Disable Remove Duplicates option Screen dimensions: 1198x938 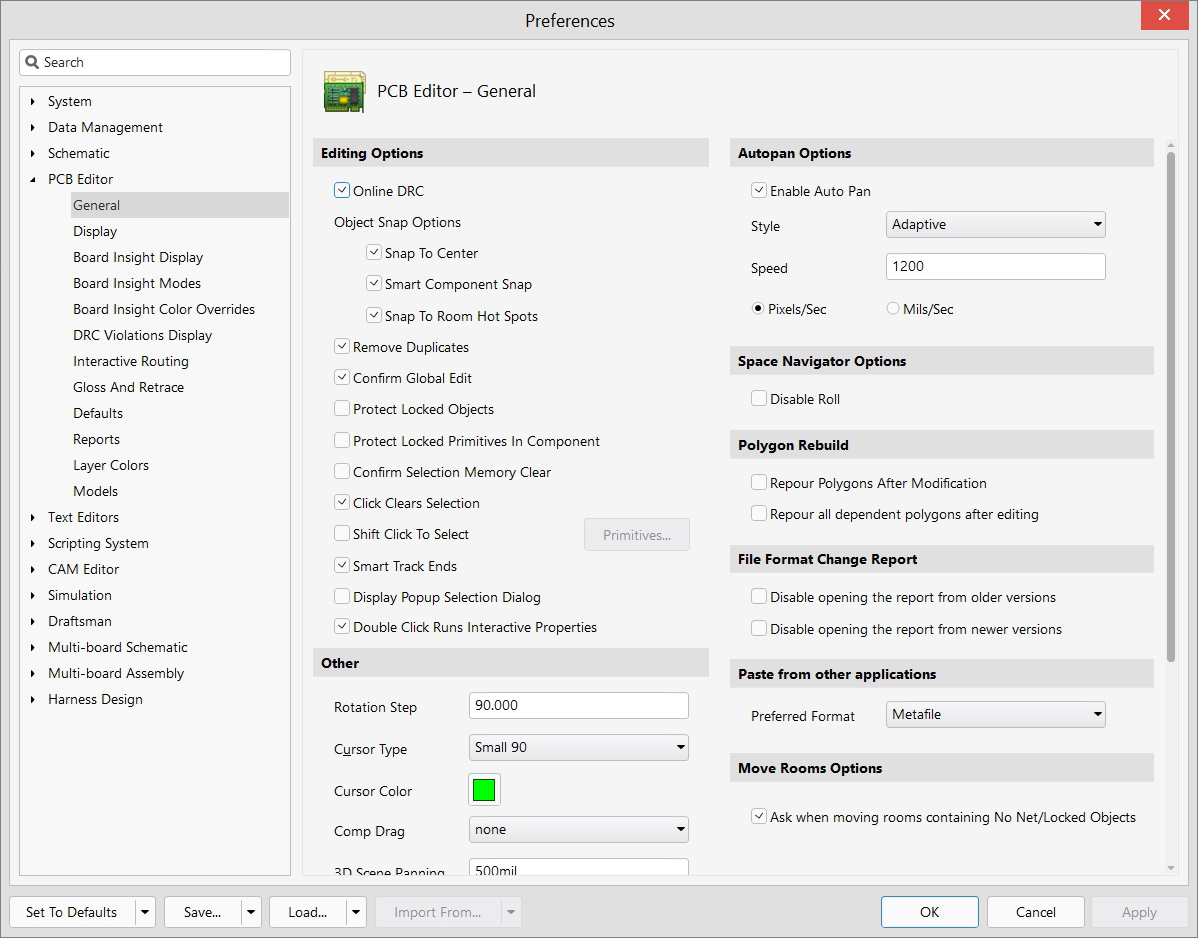pyautogui.click(x=342, y=346)
